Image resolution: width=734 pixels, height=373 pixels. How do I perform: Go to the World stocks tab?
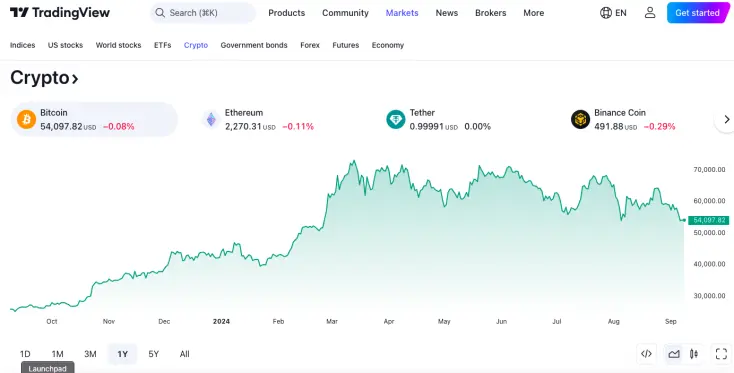pos(118,45)
